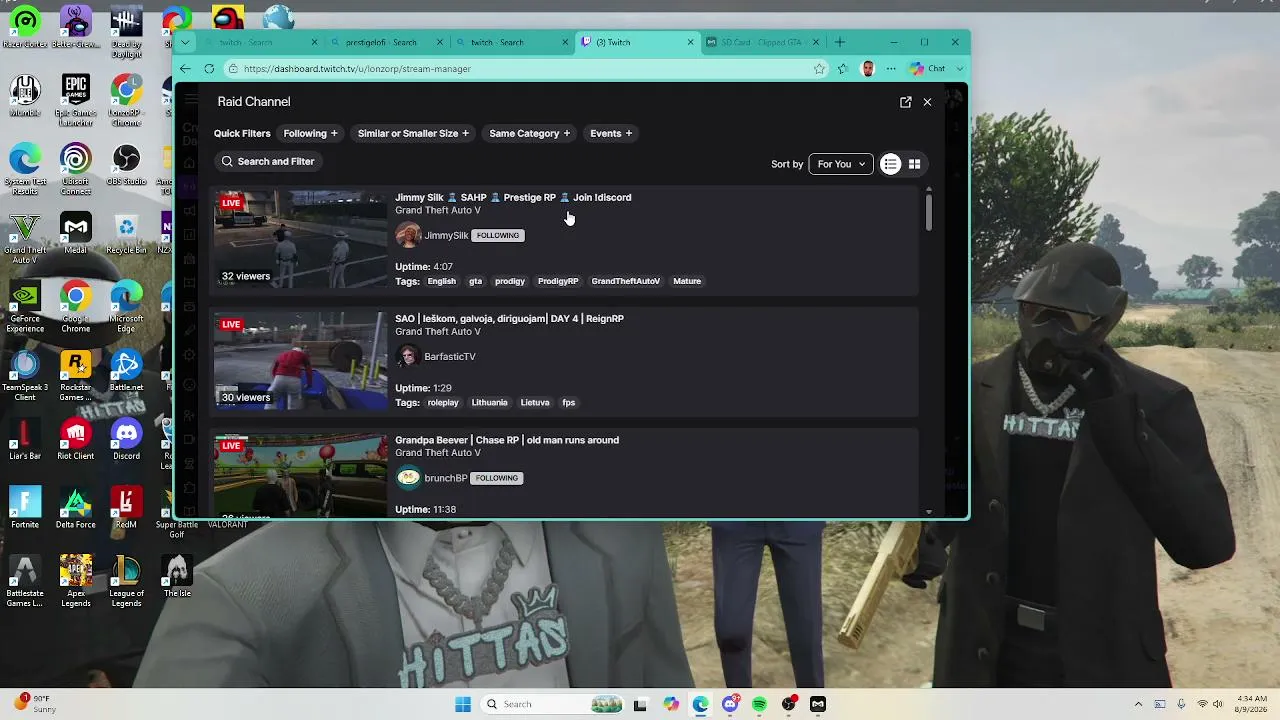Add the Events quick filter

[x=610, y=133]
